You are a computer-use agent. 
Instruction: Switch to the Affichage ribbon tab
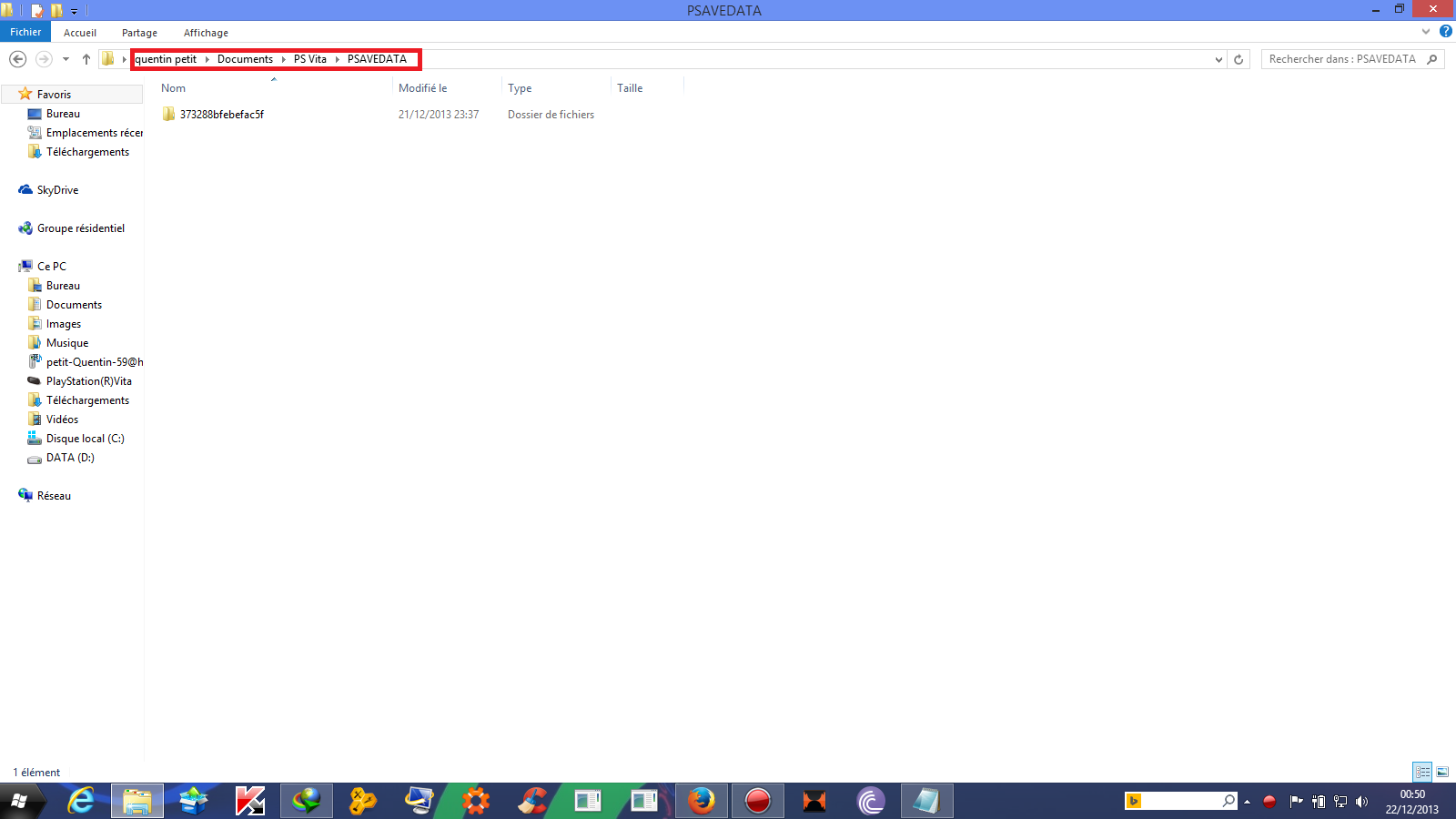(206, 33)
